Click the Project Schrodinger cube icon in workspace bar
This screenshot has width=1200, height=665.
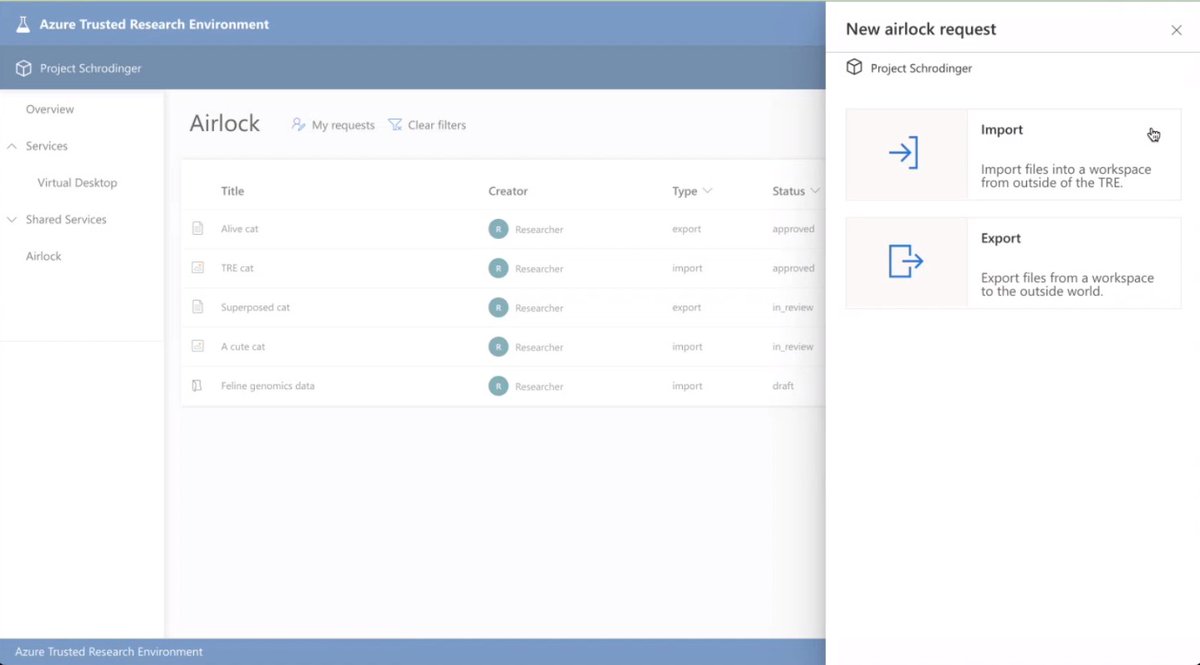point(23,69)
